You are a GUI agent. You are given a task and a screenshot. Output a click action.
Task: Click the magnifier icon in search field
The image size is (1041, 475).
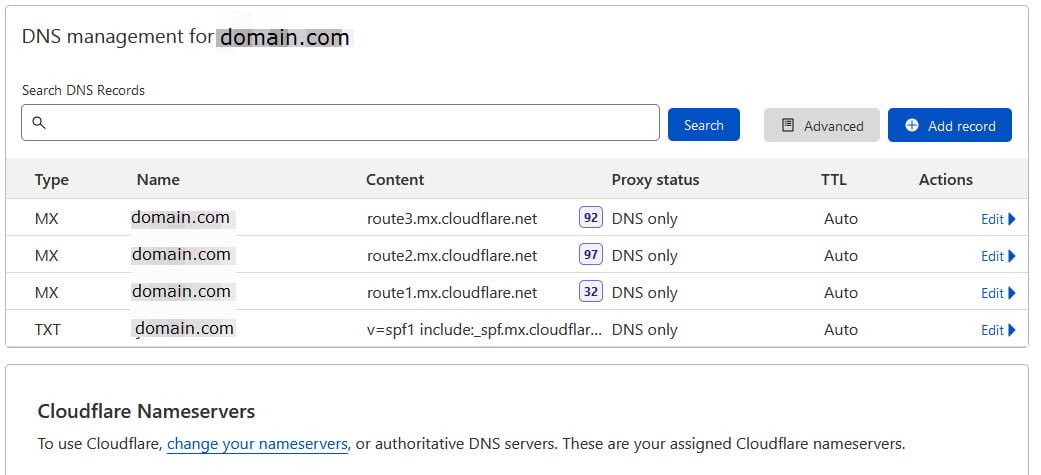point(39,123)
